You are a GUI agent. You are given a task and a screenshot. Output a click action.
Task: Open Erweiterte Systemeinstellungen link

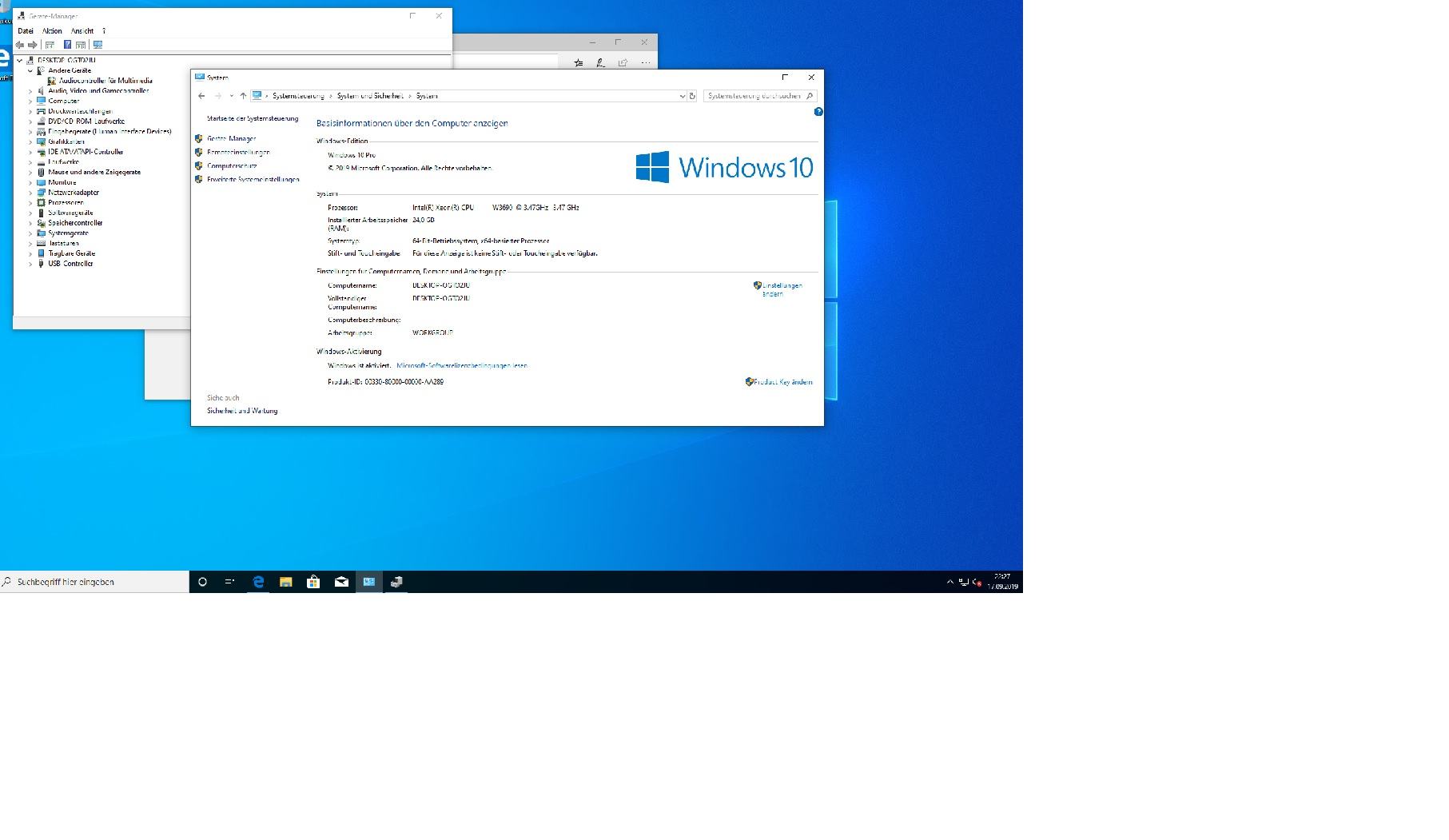[x=253, y=180]
